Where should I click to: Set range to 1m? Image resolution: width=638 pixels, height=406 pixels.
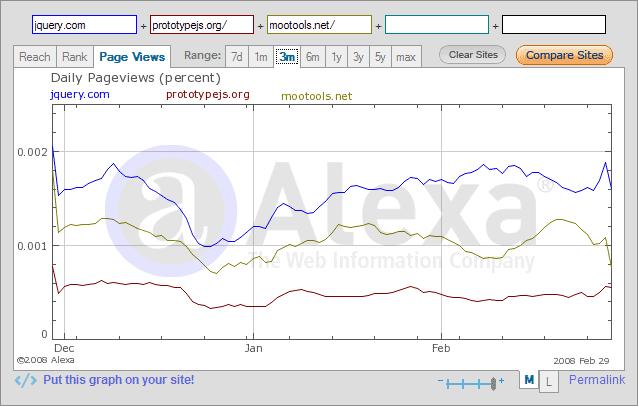click(261, 57)
